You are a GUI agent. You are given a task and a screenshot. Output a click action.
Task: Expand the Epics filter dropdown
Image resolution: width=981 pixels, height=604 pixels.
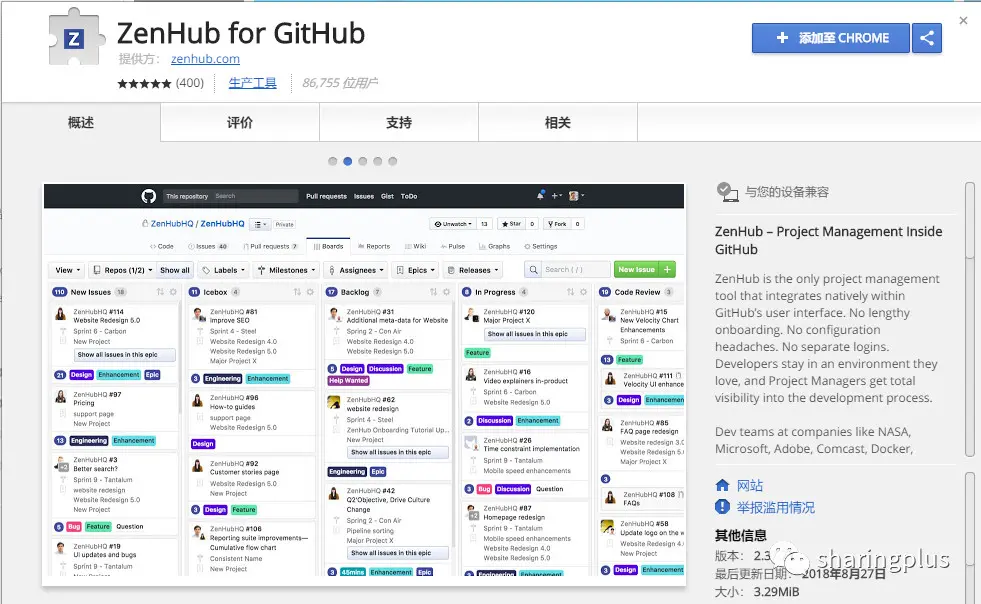coord(415,270)
